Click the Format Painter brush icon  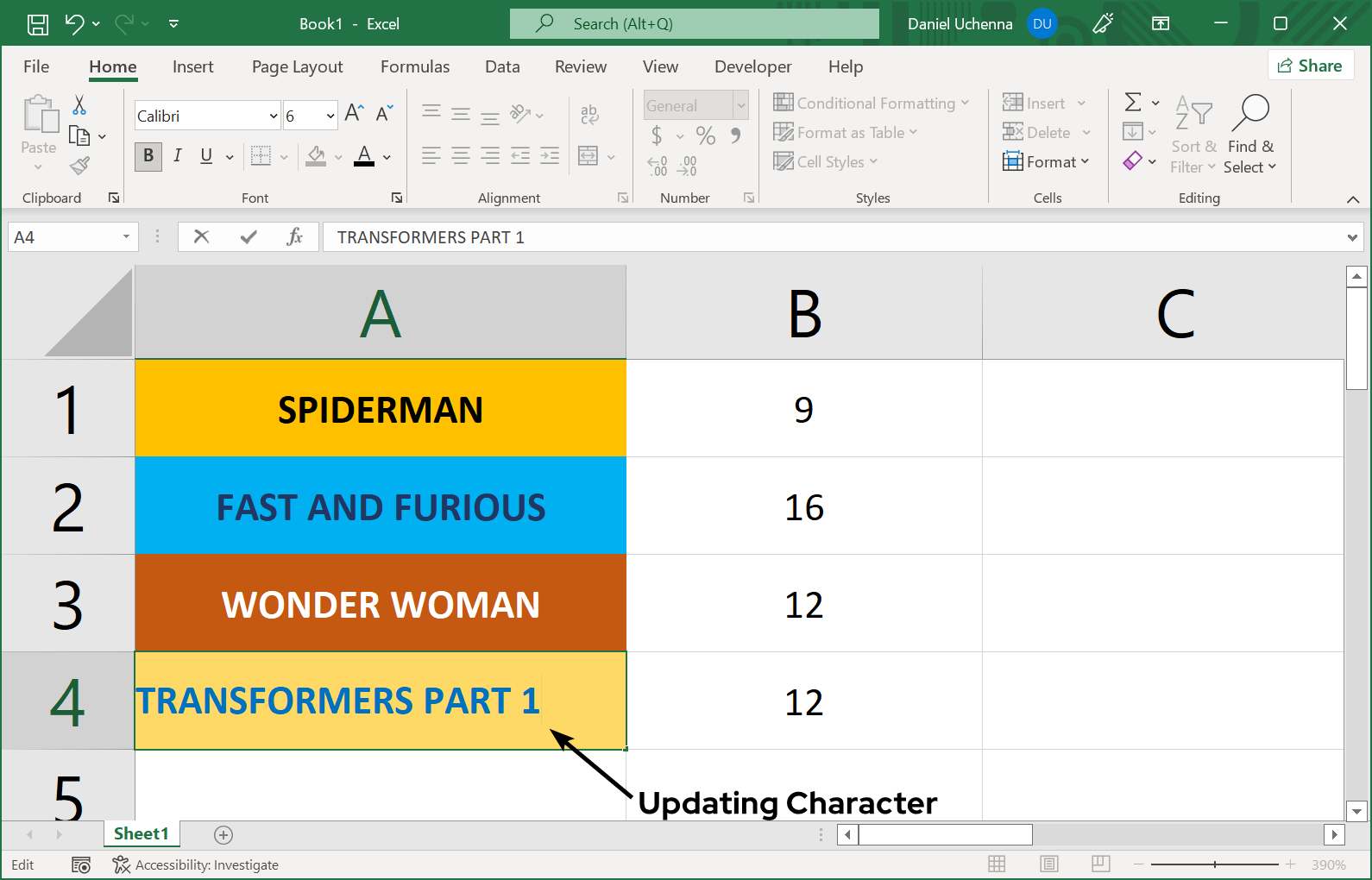(x=79, y=165)
